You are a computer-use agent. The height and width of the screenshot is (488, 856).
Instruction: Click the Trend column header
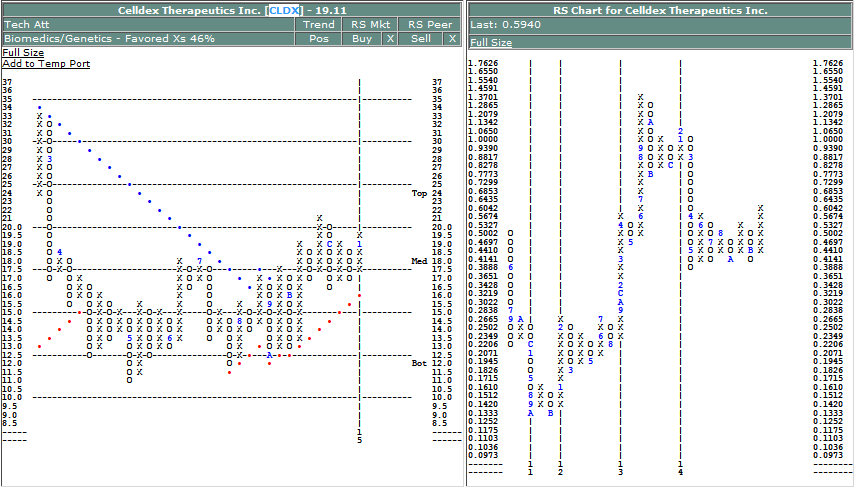(x=318, y=25)
